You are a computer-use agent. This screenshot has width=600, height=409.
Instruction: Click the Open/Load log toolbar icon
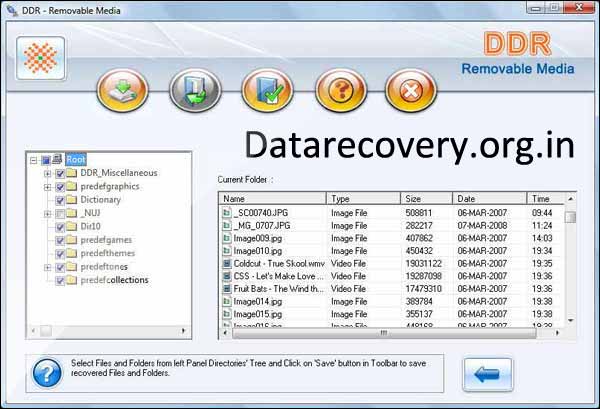195,91
